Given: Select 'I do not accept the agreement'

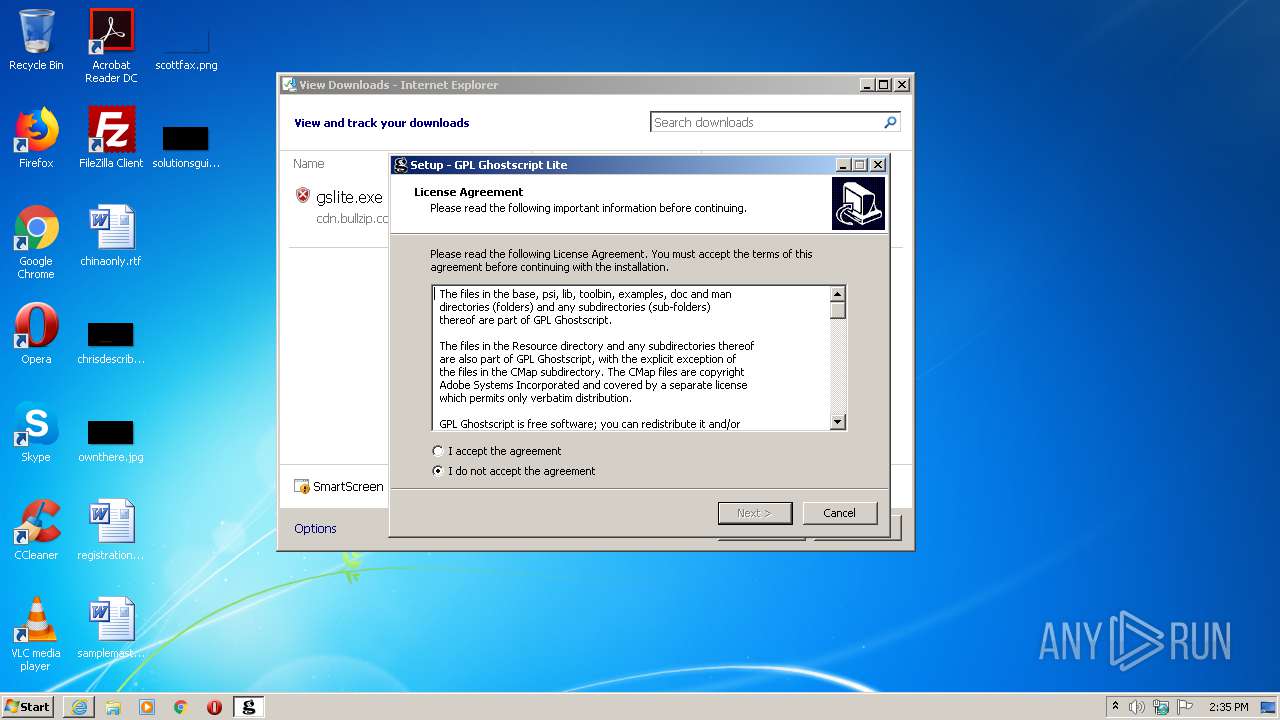Looking at the screenshot, I should [x=514, y=471].
